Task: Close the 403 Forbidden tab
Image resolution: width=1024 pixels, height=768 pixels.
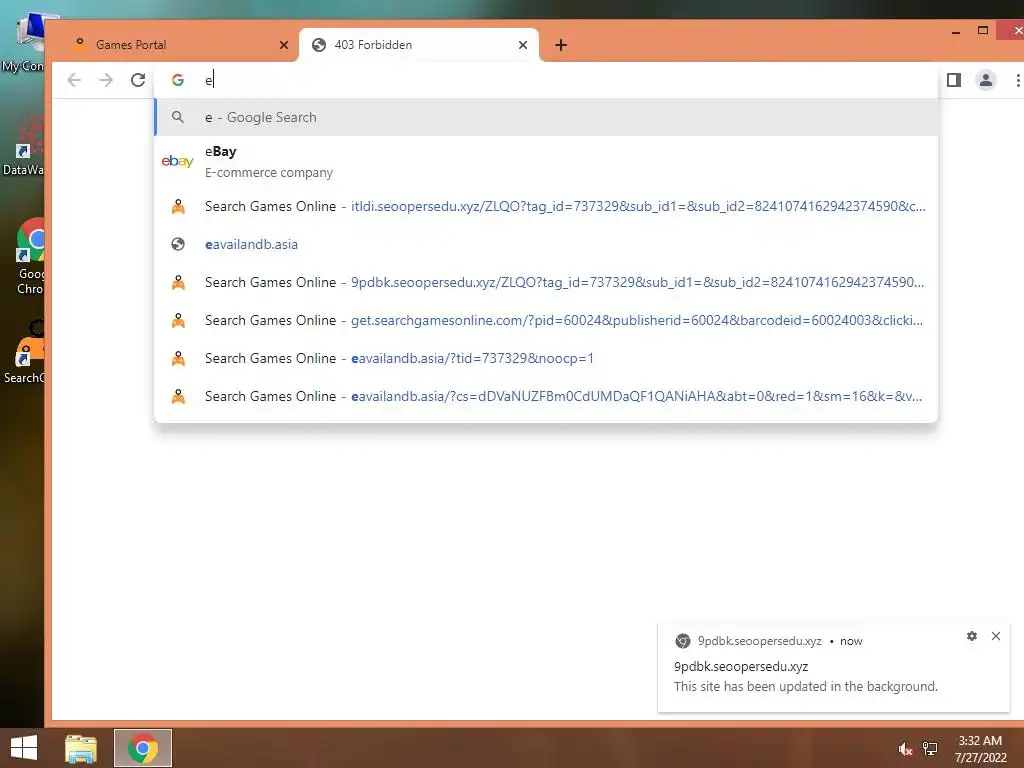Action: tap(522, 45)
